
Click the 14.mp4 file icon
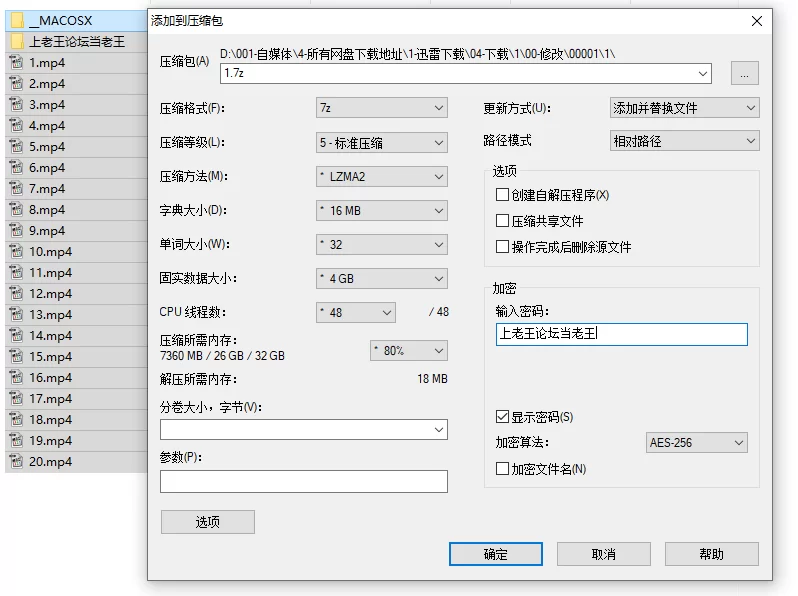[x=16, y=335]
